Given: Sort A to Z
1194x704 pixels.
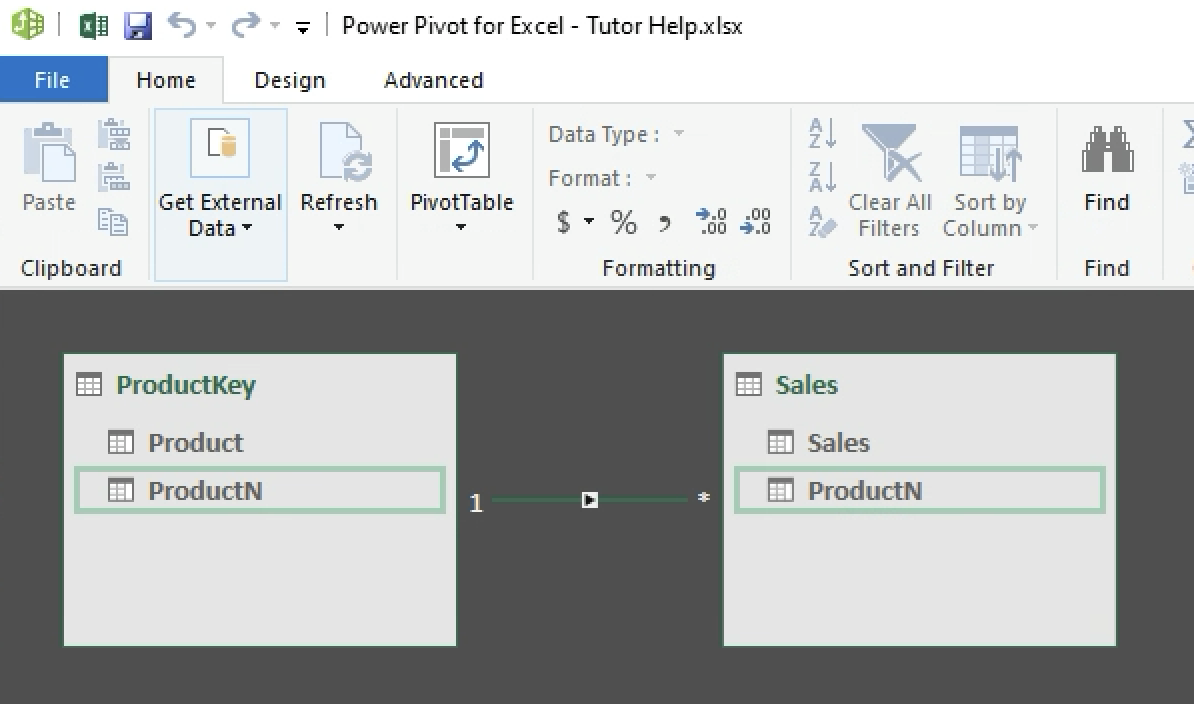Looking at the screenshot, I should click(x=822, y=133).
